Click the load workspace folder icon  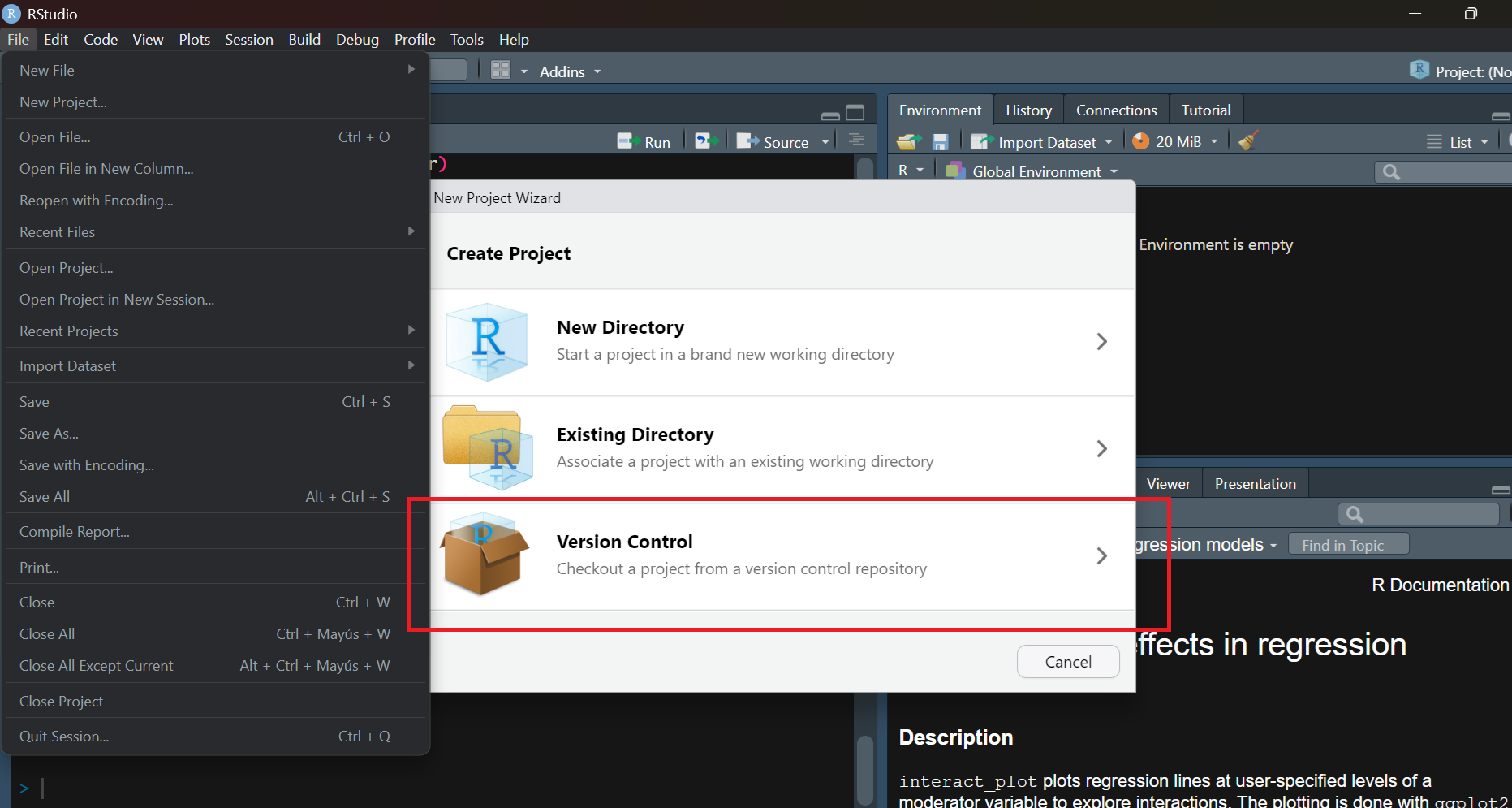[908, 142]
